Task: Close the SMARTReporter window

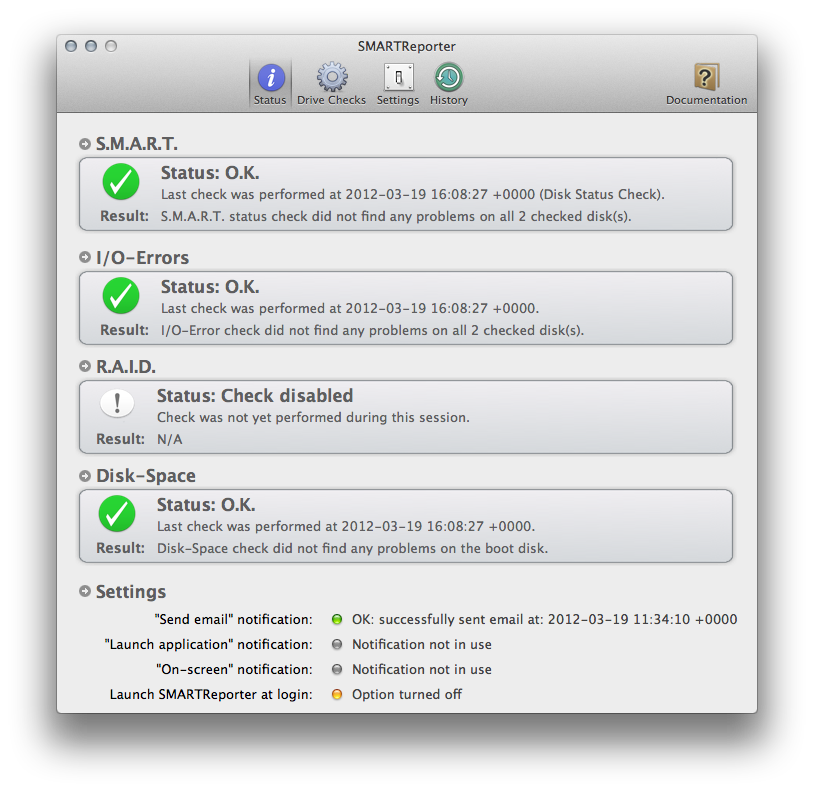Action: (x=71, y=46)
